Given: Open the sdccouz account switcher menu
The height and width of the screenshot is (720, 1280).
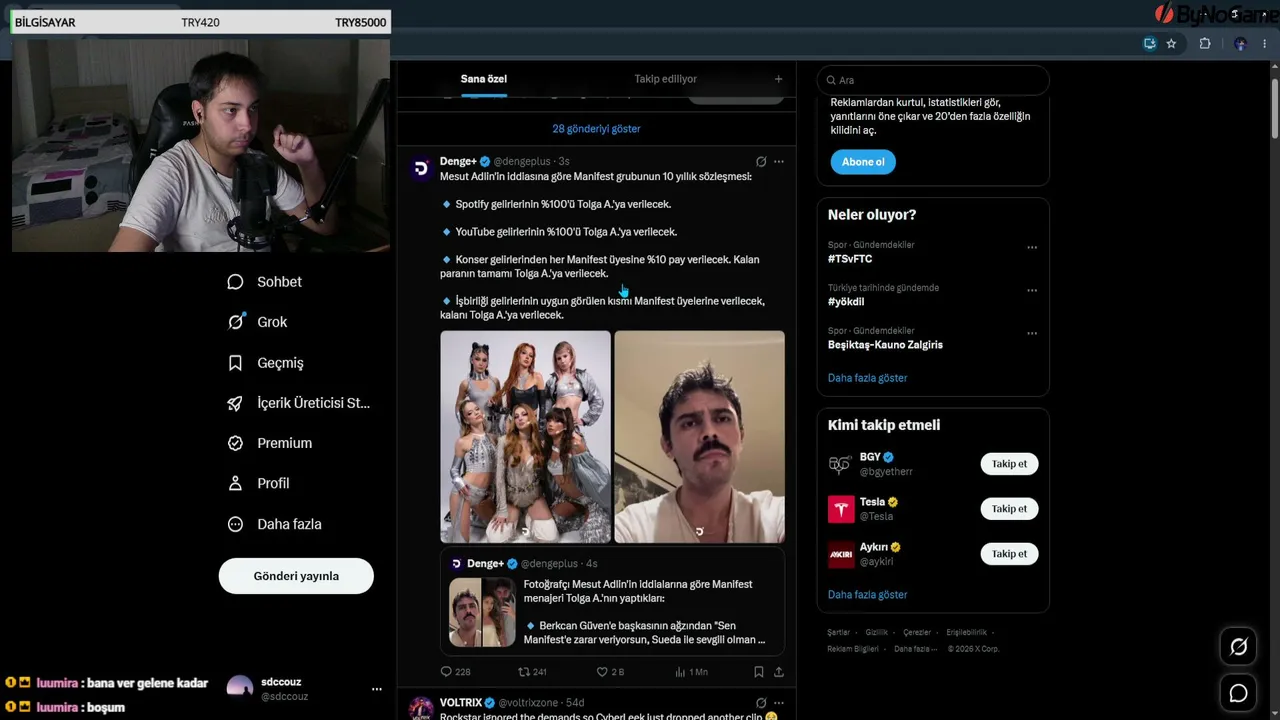Looking at the screenshot, I should [376, 689].
